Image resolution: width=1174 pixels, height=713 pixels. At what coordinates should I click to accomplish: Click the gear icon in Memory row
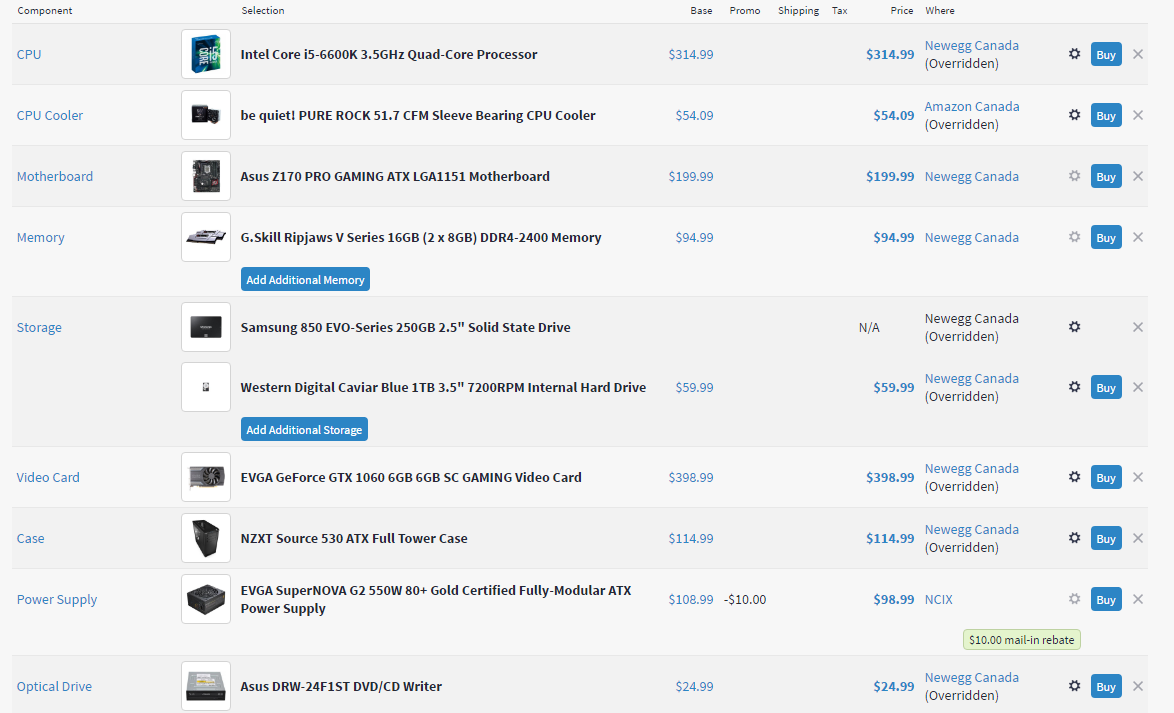pos(1074,237)
